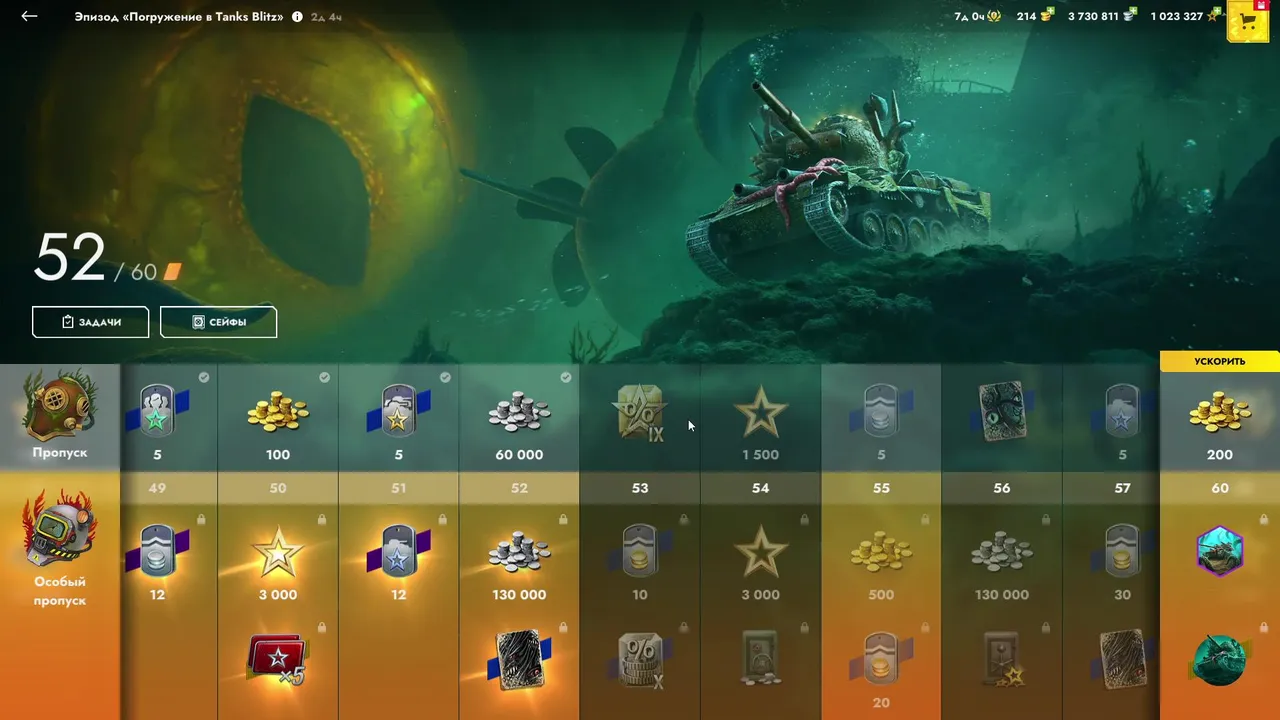
Task: Click level 57 bottom camo card reward
Action: coord(1122,660)
